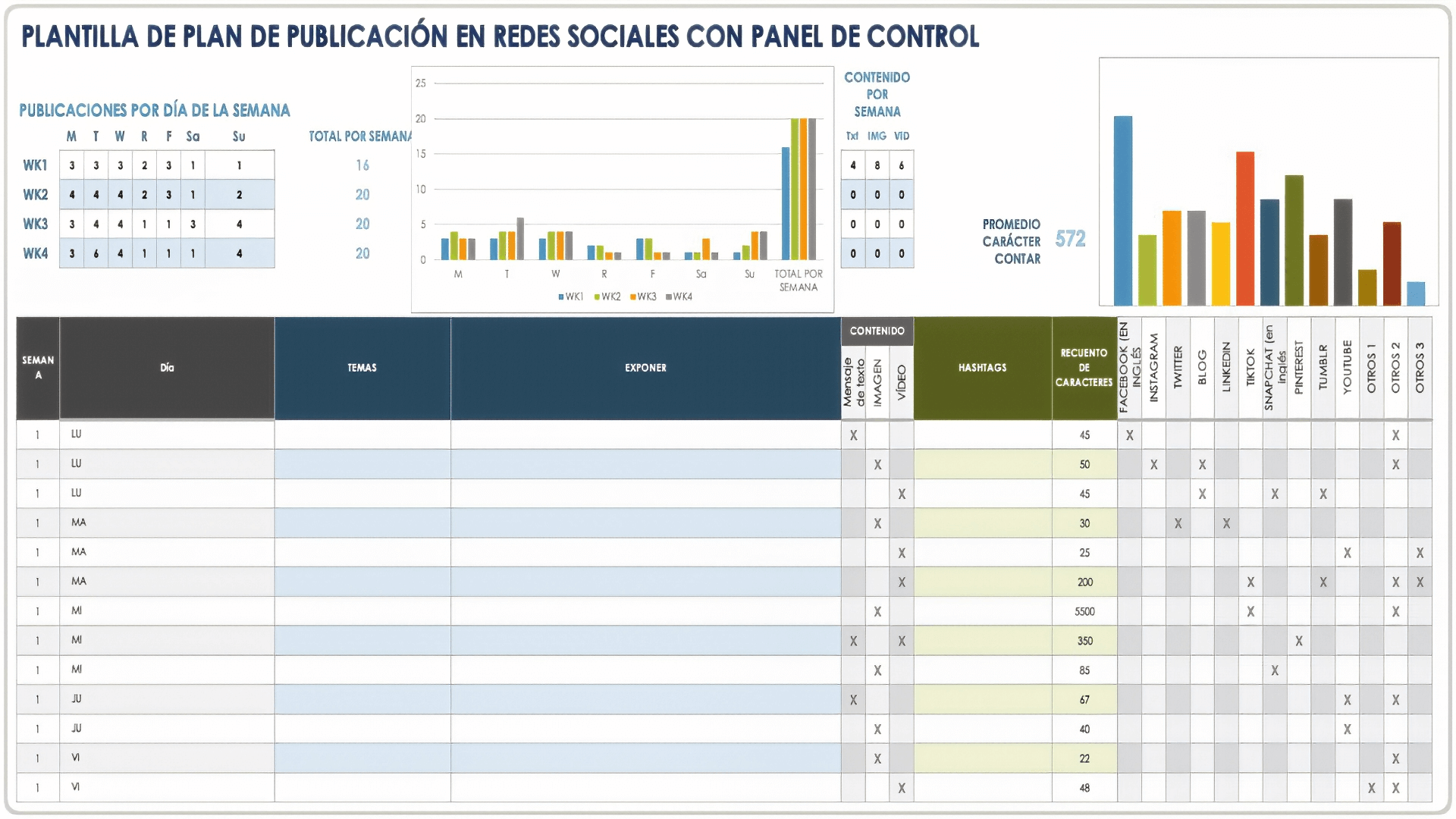1456x819 pixels.
Task: Click the OTROS 3 column header
Action: pos(1420,368)
